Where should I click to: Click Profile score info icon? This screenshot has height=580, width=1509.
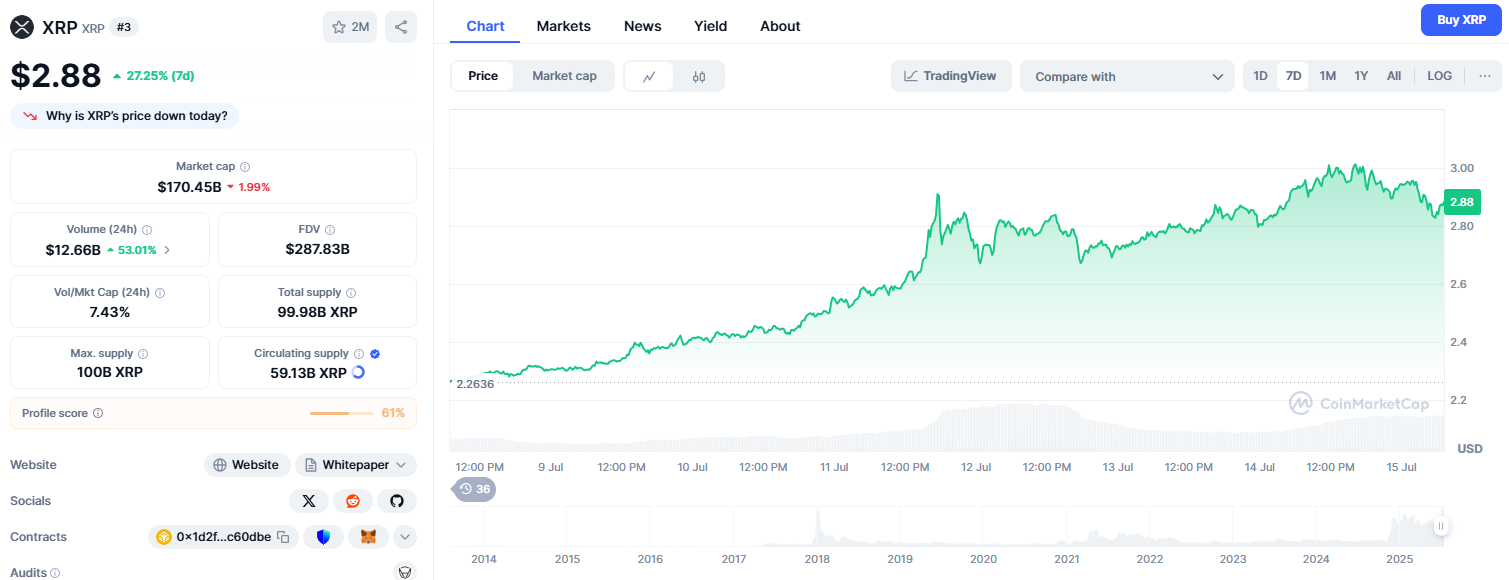click(97, 413)
